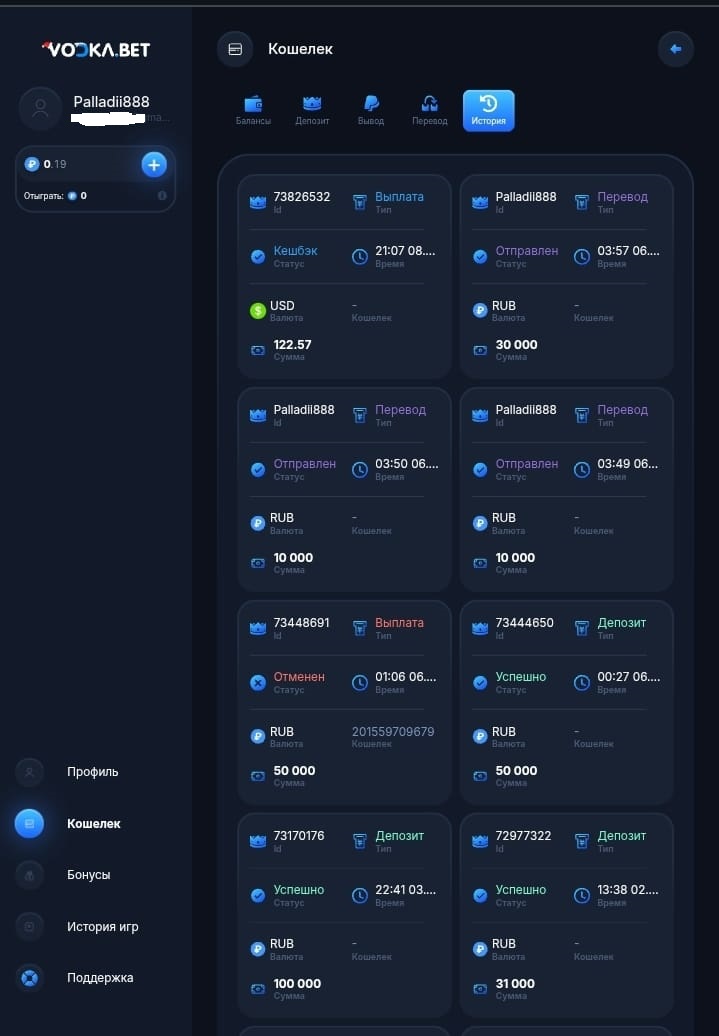Open Поддержка in the sidebar

pos(100,978)
